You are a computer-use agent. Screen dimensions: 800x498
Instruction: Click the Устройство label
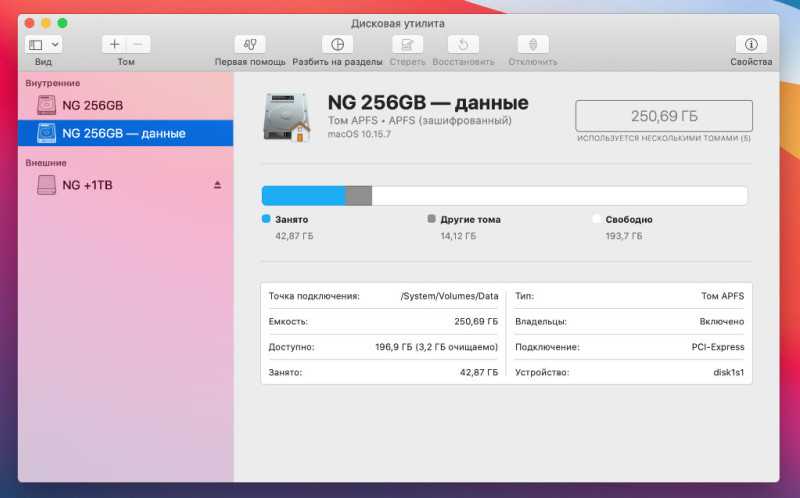pos(542,372)
